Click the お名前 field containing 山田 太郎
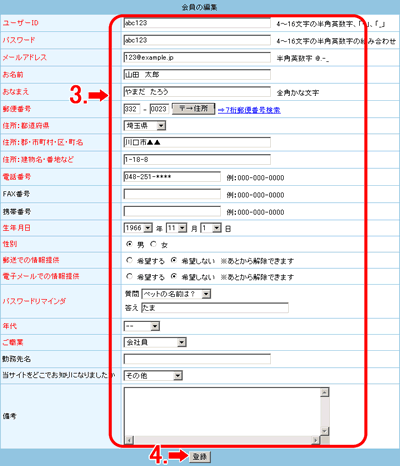Screen dimensions: 400x466 tap(197, 75)
